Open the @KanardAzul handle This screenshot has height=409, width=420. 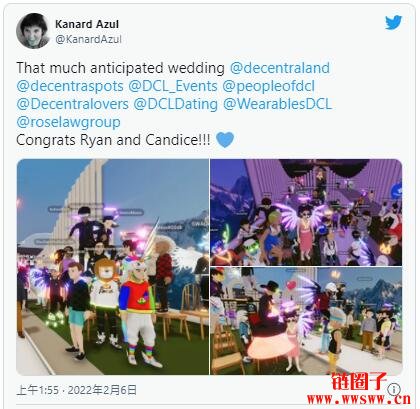point(88,39)
